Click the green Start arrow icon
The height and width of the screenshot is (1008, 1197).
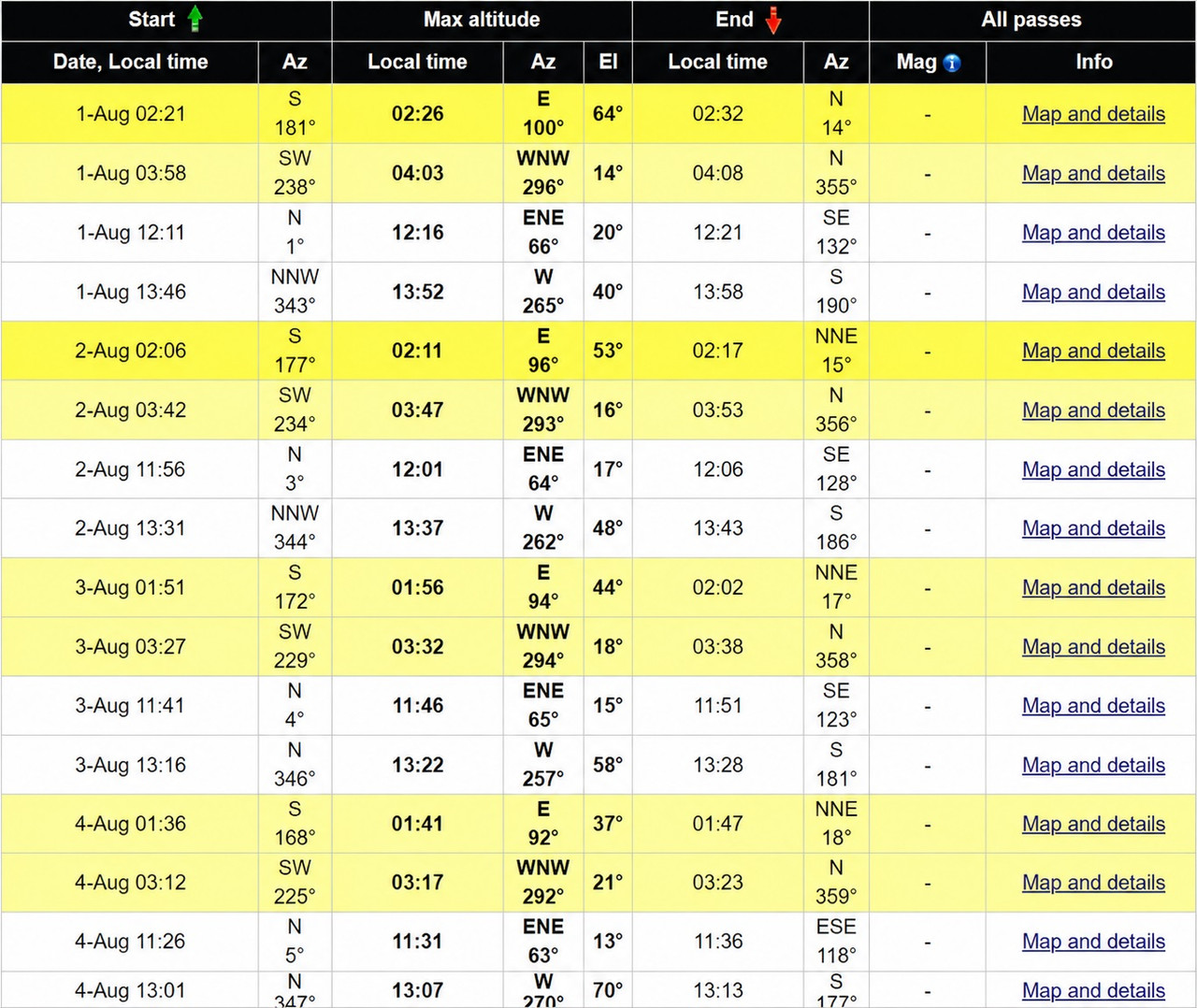(x=195, y=19)
